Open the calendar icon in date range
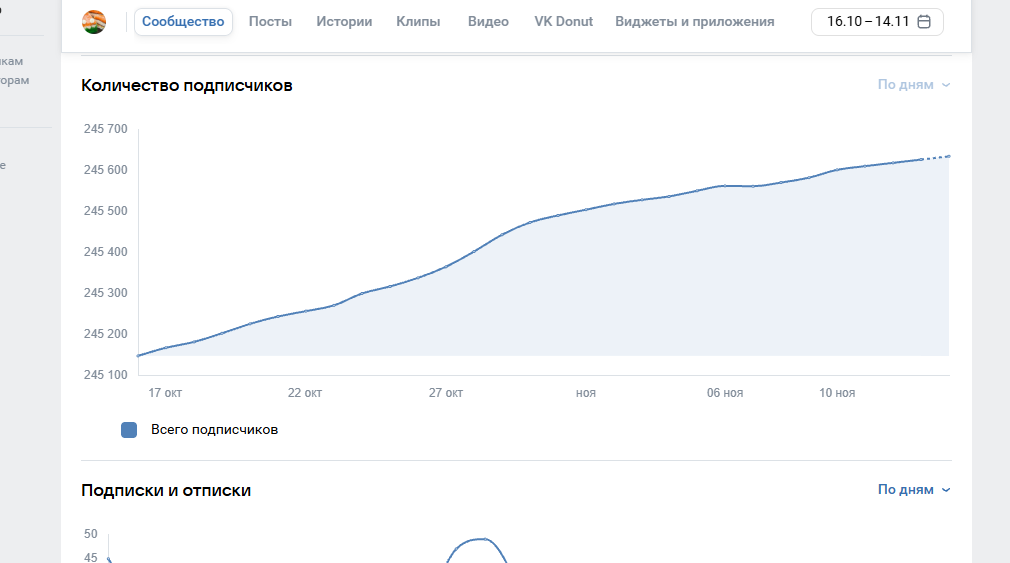The width and height of the screenshot is (1010, 563). (x=924, y=22)
